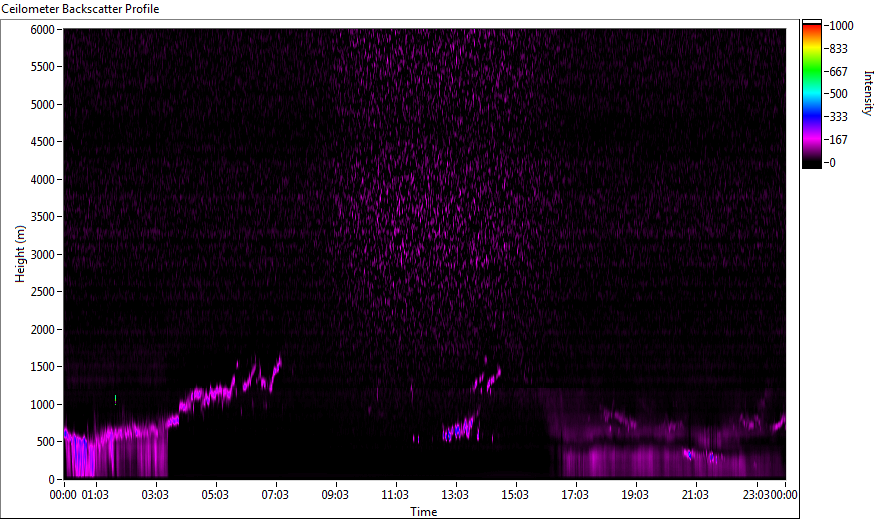
Task: Click the 5500 height axis tick label
Action: pos(43,67)
